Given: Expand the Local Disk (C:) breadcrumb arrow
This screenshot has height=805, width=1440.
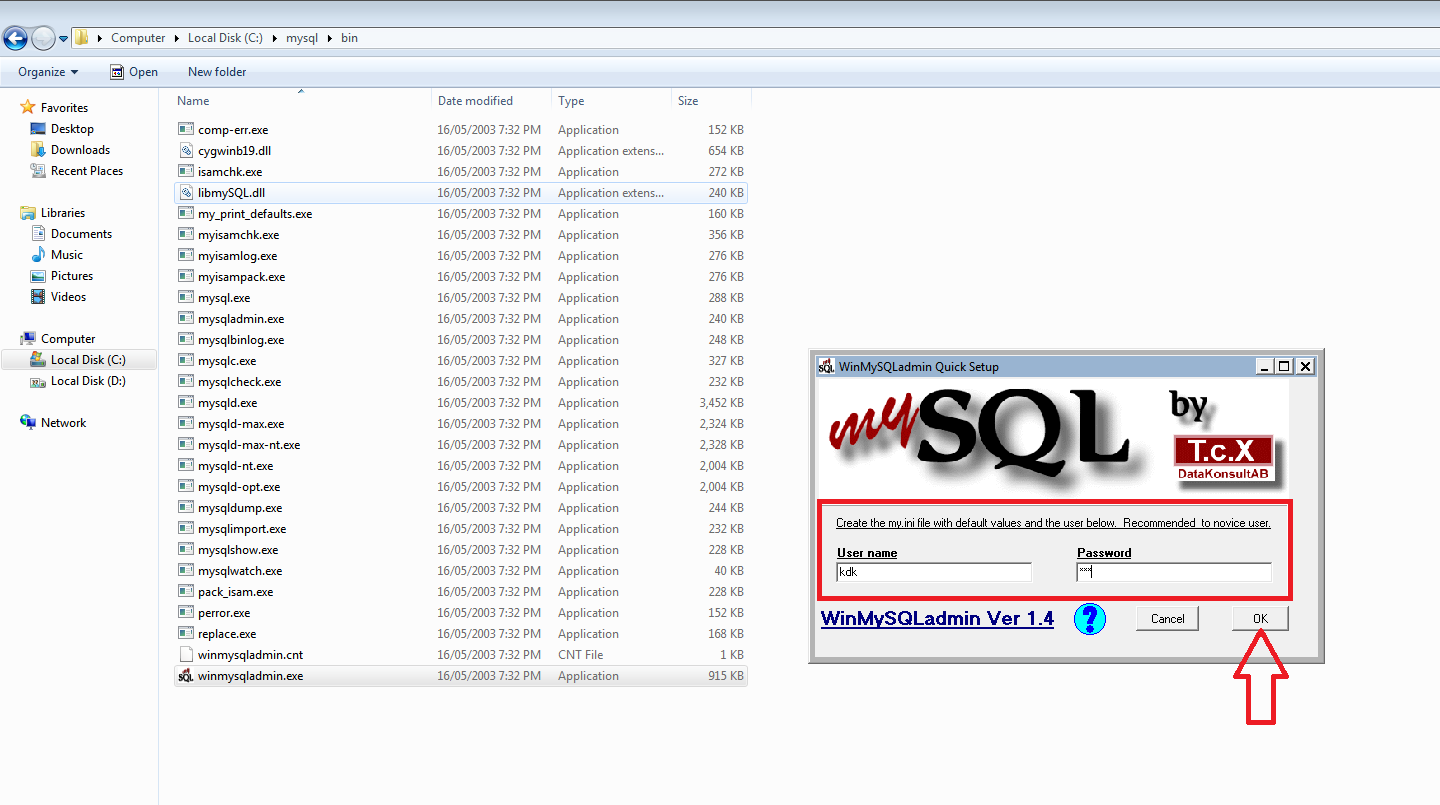Looking at the screenshot, I should [x=275, y=39].
